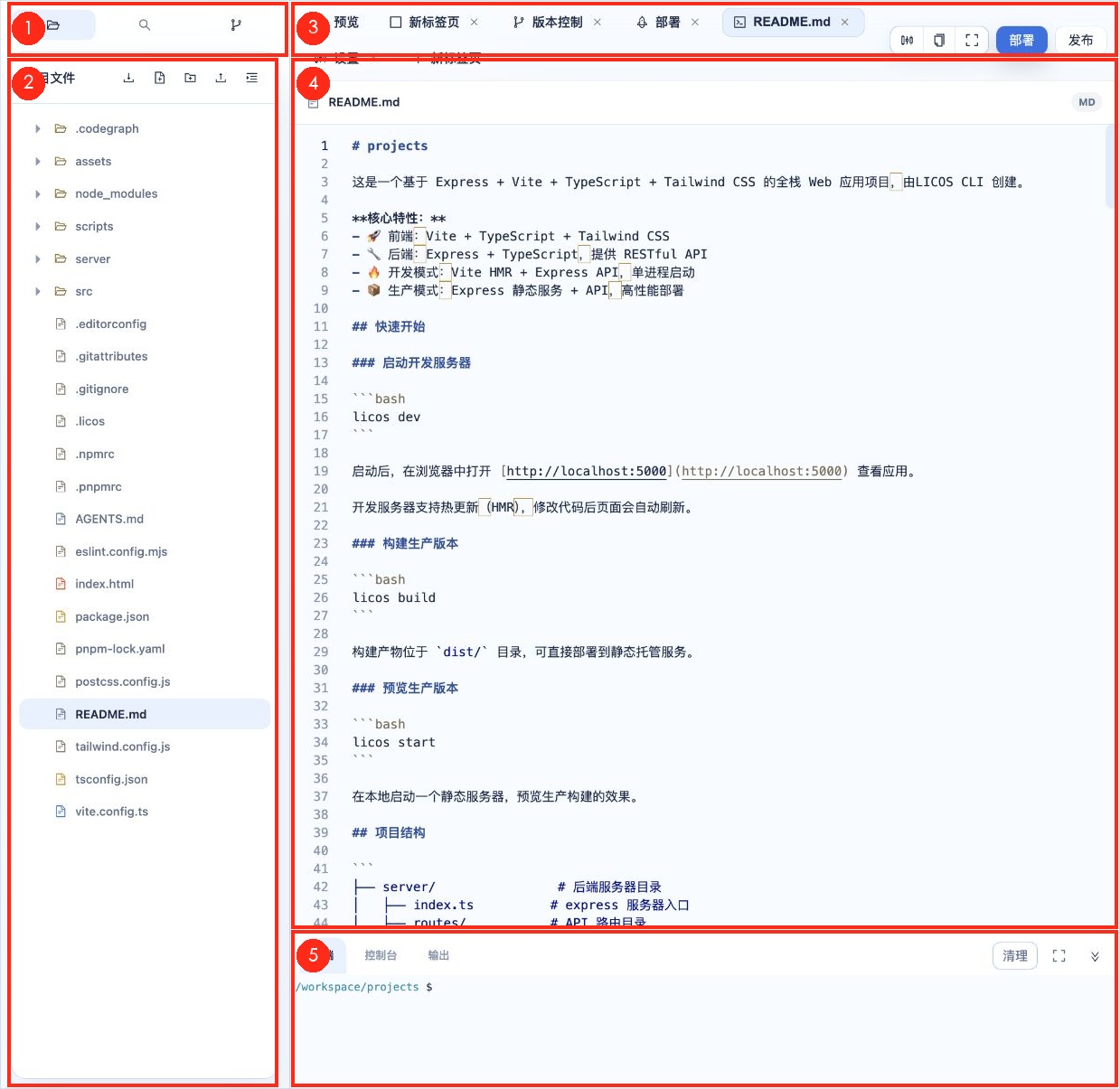
Task: Close the README.md tab
Action: tap(845, 23)
